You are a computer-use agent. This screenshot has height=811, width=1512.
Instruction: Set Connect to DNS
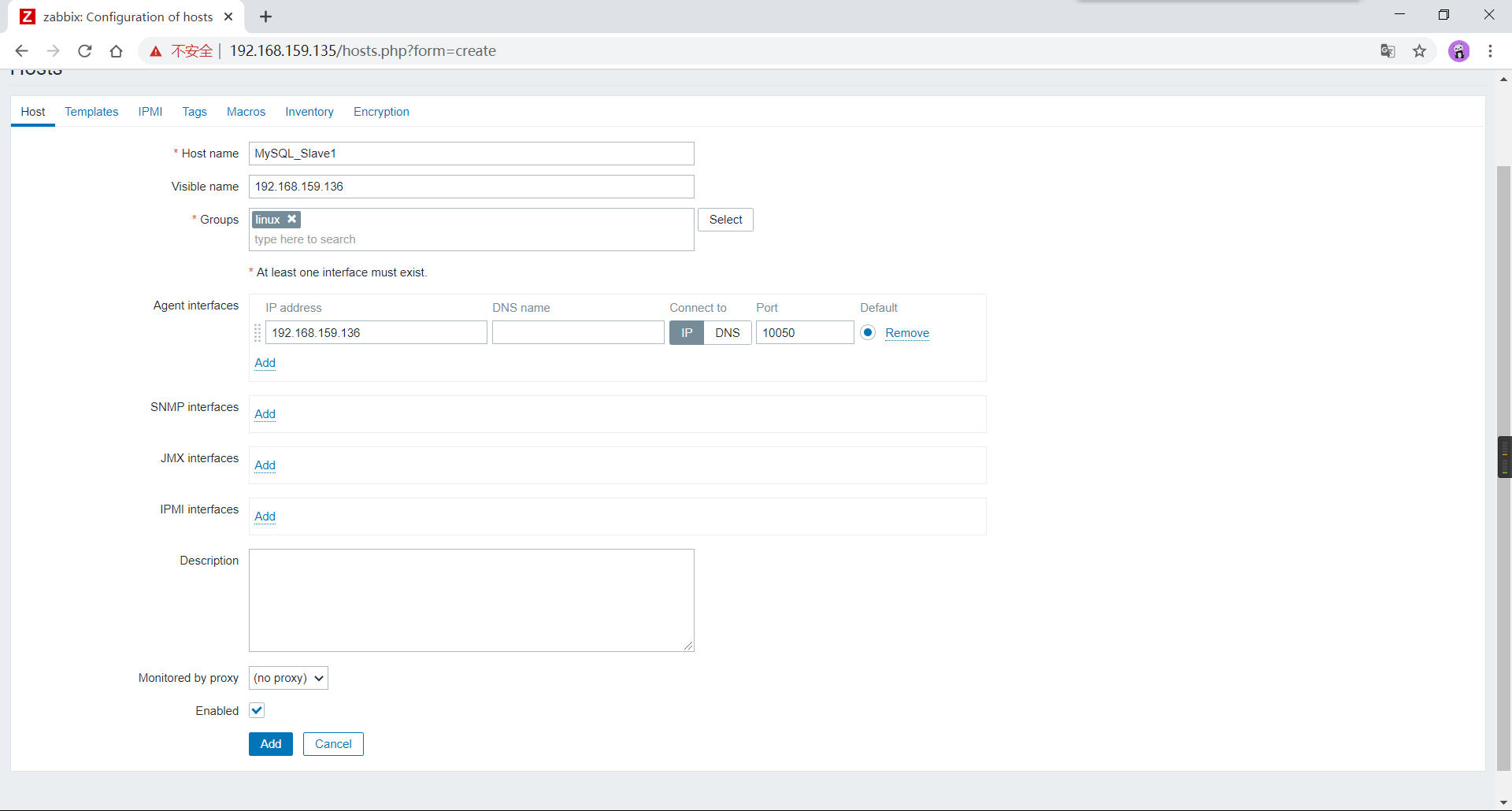(x=728, y=333)
